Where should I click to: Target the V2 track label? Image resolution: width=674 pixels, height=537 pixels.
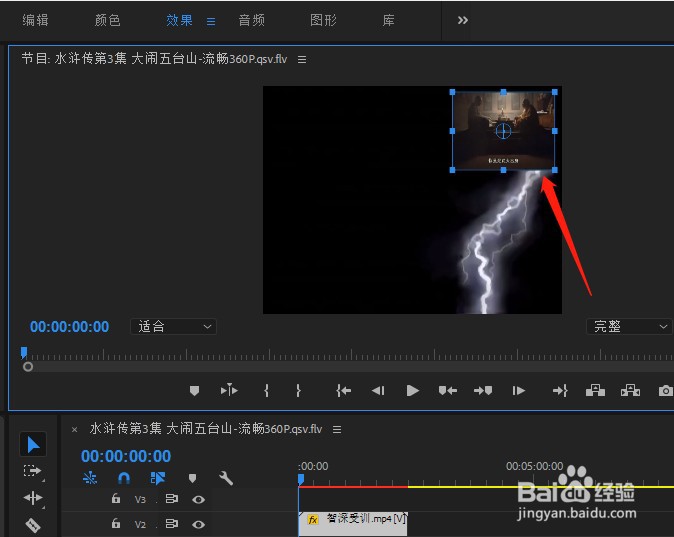(x=140, y=525)
